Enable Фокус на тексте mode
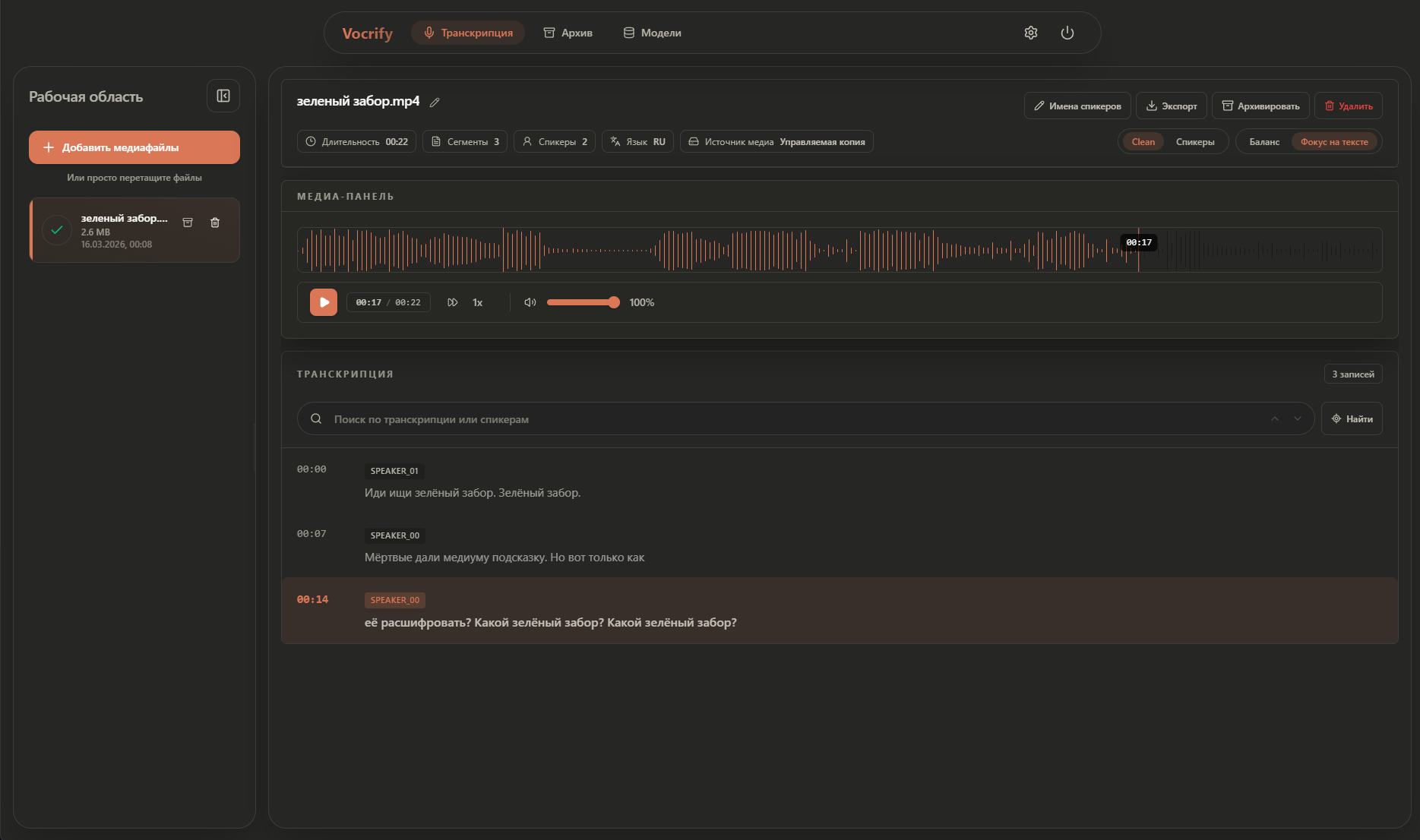 tap(1333, 142)
